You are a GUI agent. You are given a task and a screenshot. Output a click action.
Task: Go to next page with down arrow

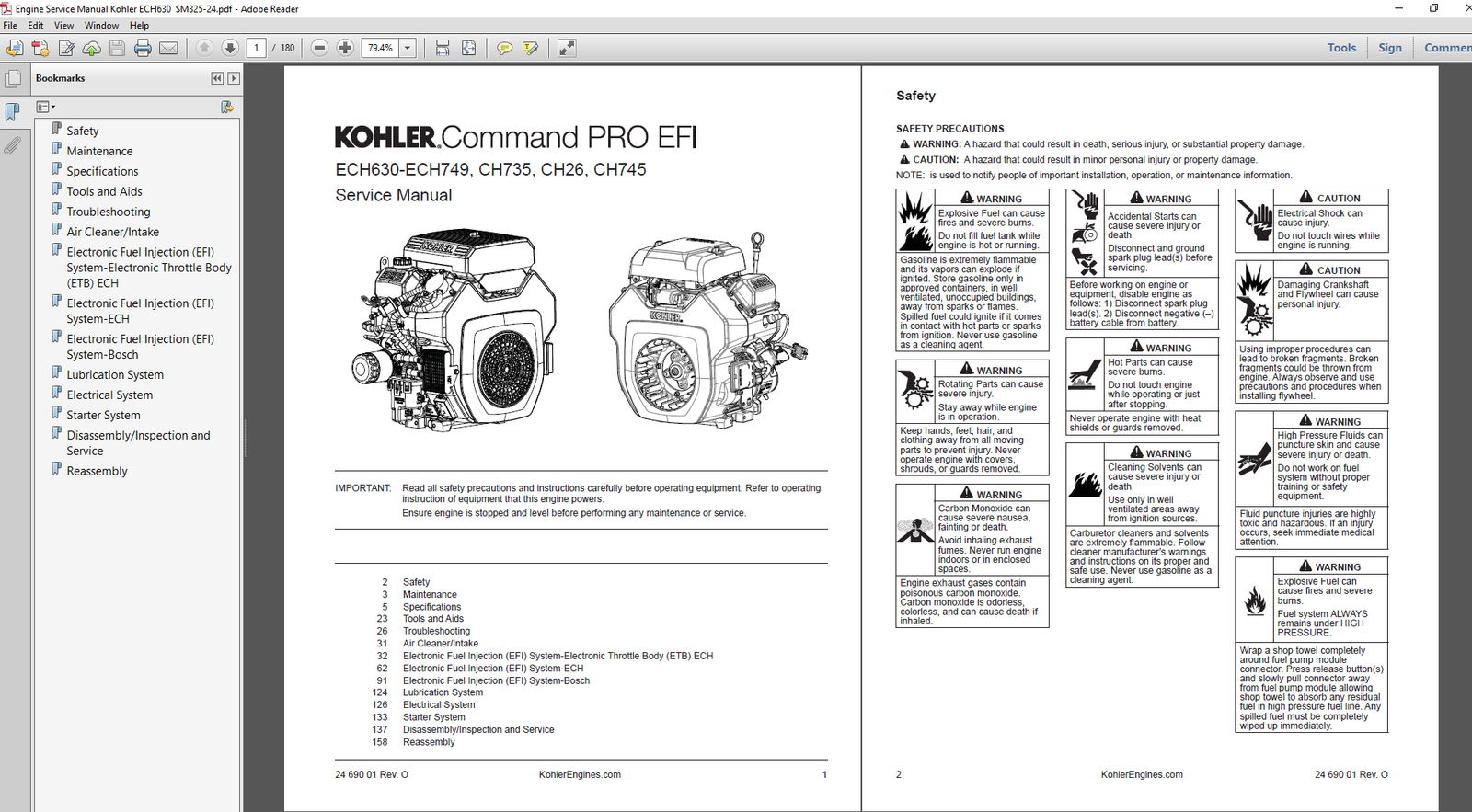[x=230, y=48]
